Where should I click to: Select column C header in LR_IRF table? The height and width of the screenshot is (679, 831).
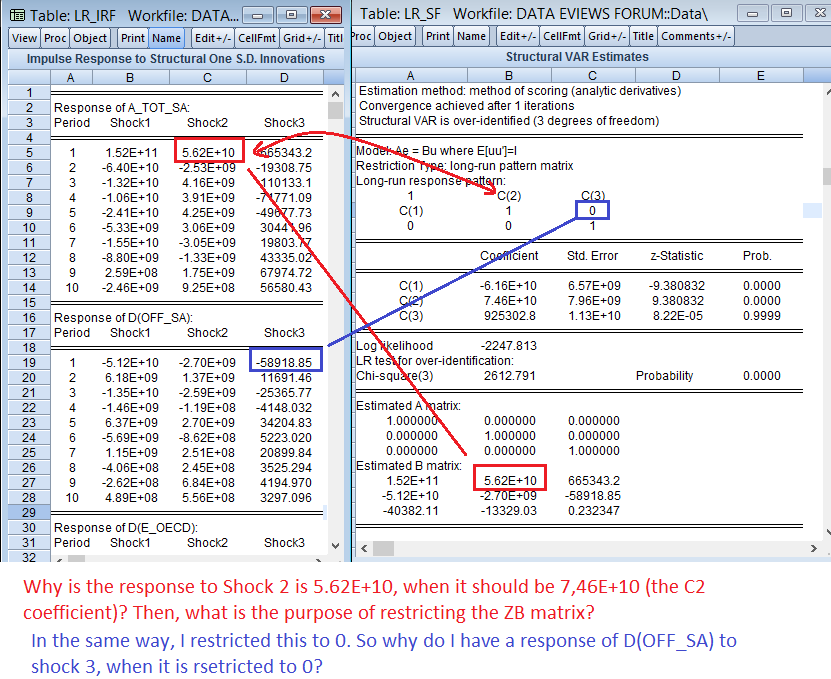207,78
